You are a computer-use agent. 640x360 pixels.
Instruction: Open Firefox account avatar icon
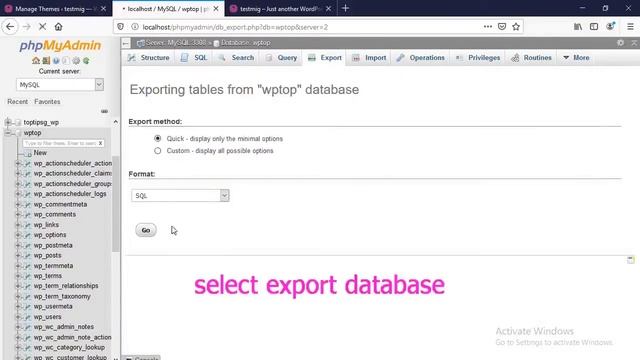(611, 27)
